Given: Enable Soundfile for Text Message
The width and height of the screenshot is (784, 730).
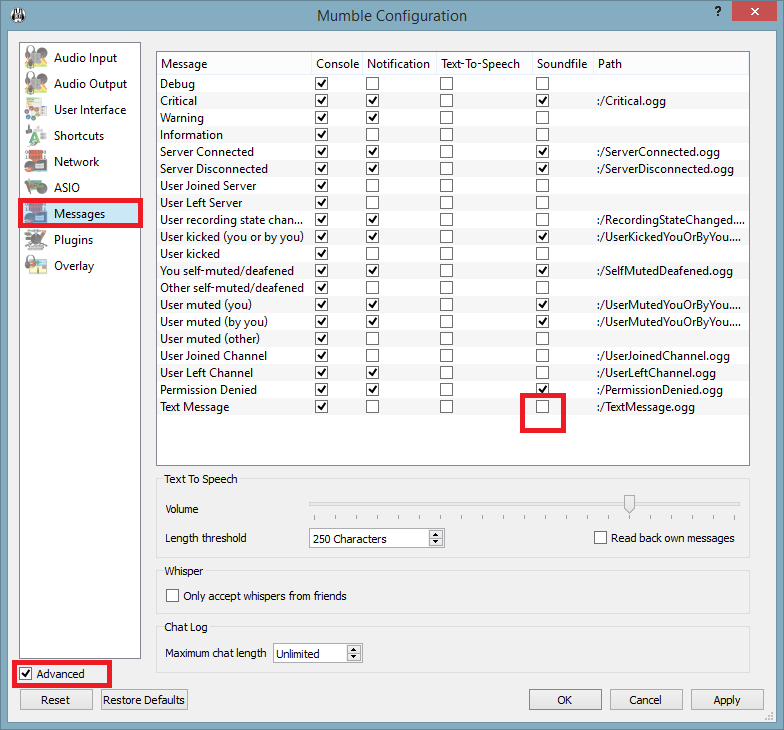Looking at the screenshot, I should tap(542, 406).
